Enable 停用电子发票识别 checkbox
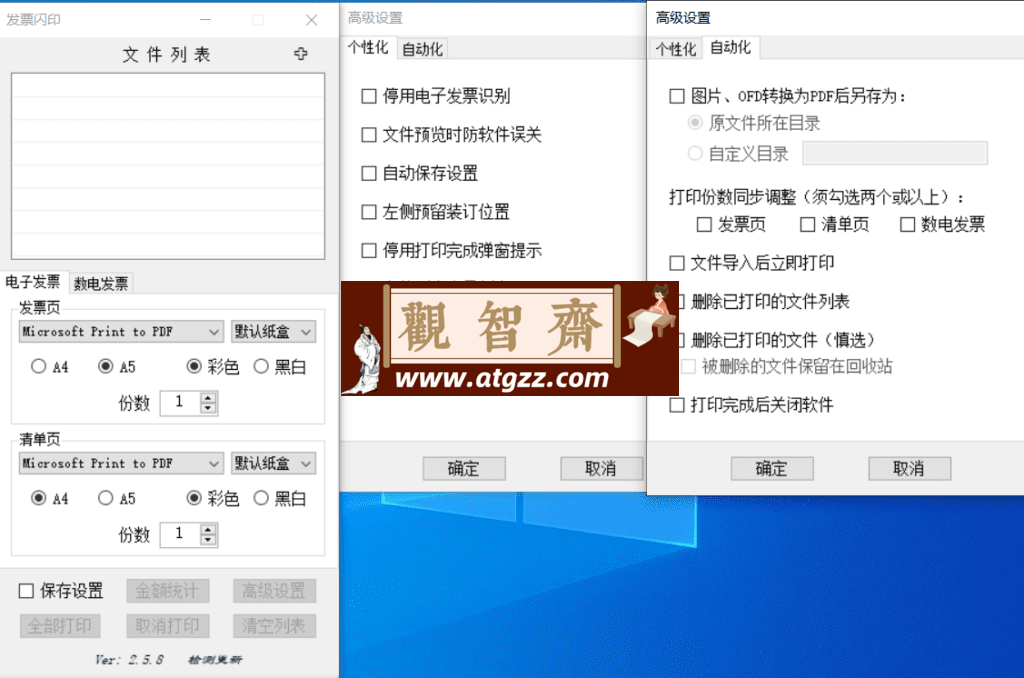Viewport: 1024px width, 678px height. (x=369, y=96)
